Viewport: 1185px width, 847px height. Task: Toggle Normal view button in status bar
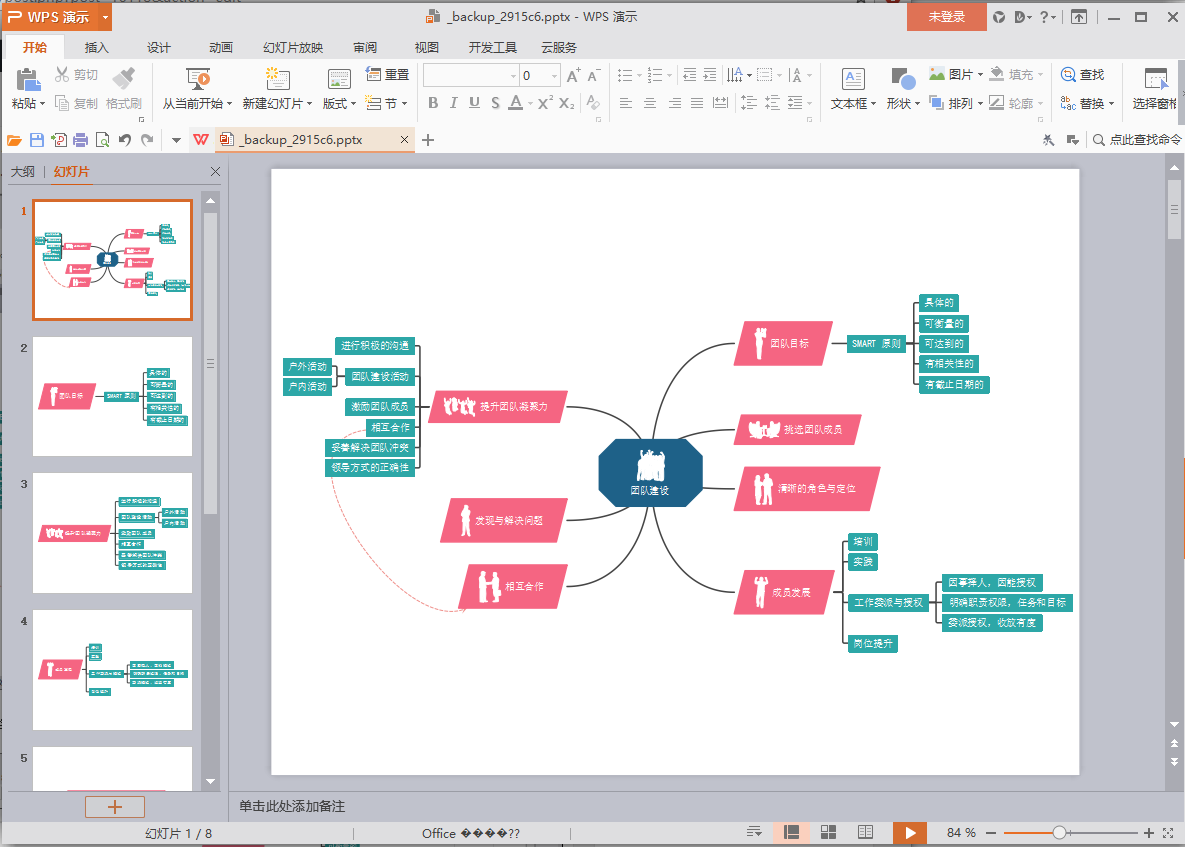tap(791, 832)
